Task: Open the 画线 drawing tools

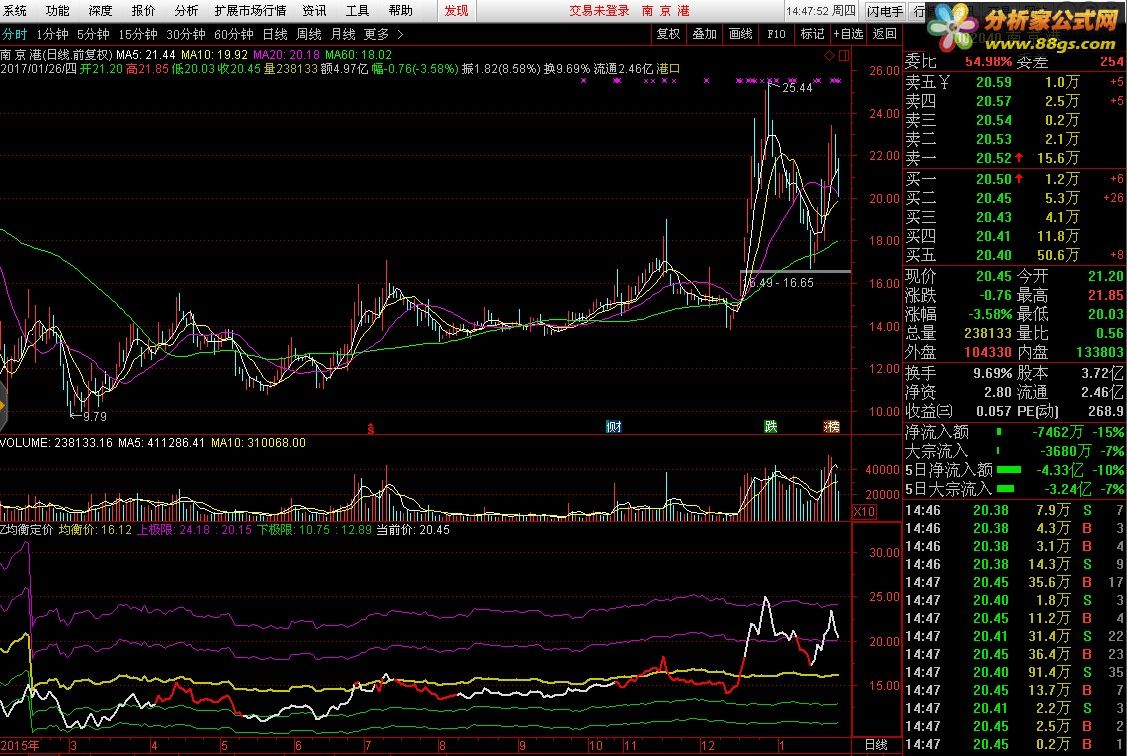Action: coord(740,34)
